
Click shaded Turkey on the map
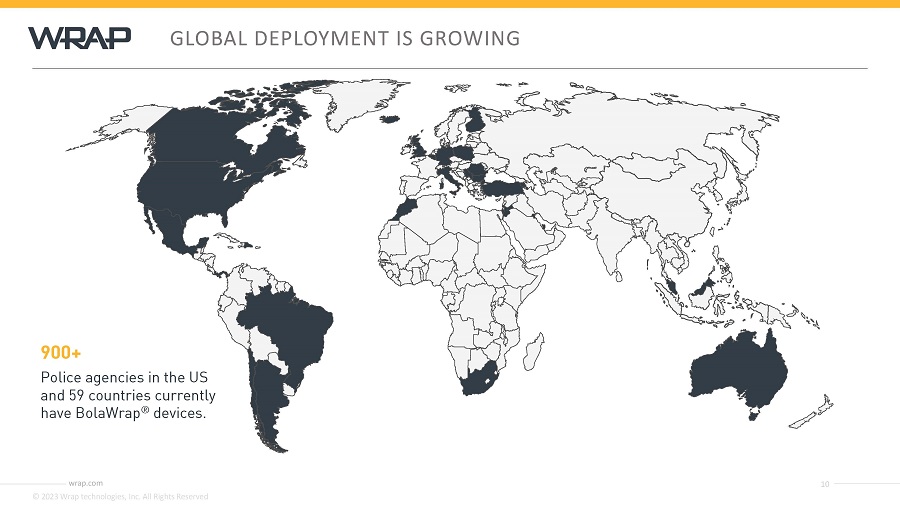pyautogui.click(x=503, y=188)
